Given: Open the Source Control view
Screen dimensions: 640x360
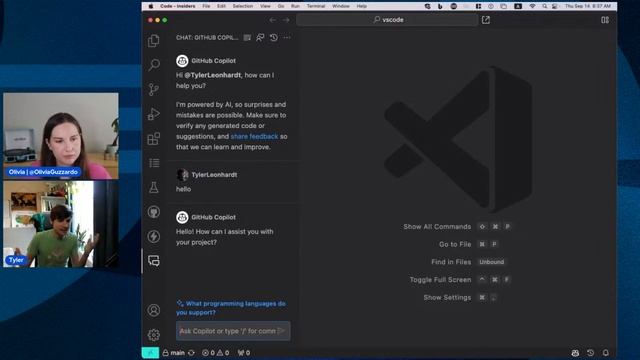Looking at the screenshot, I should pos(154,89).
